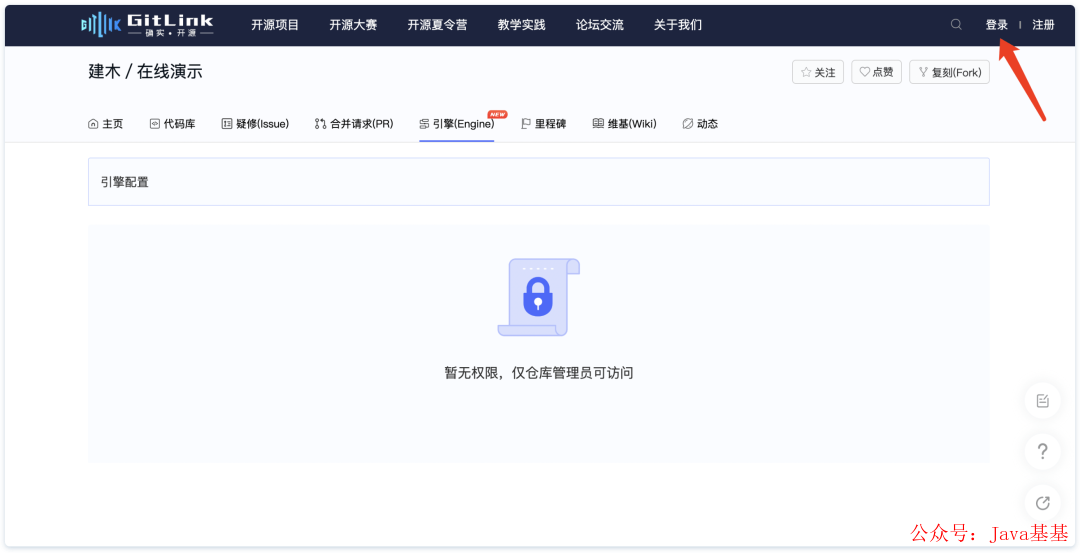The height and width of the screenshot is (553, 1080).
Task: Open the 主页 home tab
Action: (106, 124)
